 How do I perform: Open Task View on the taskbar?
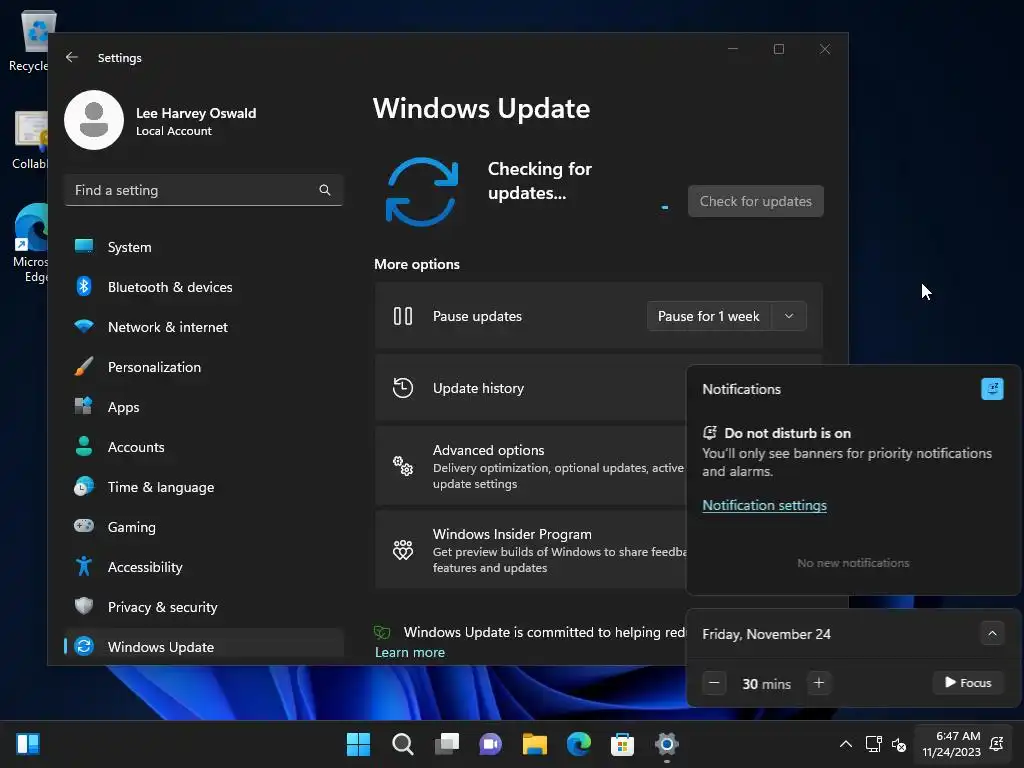(447, 744)
